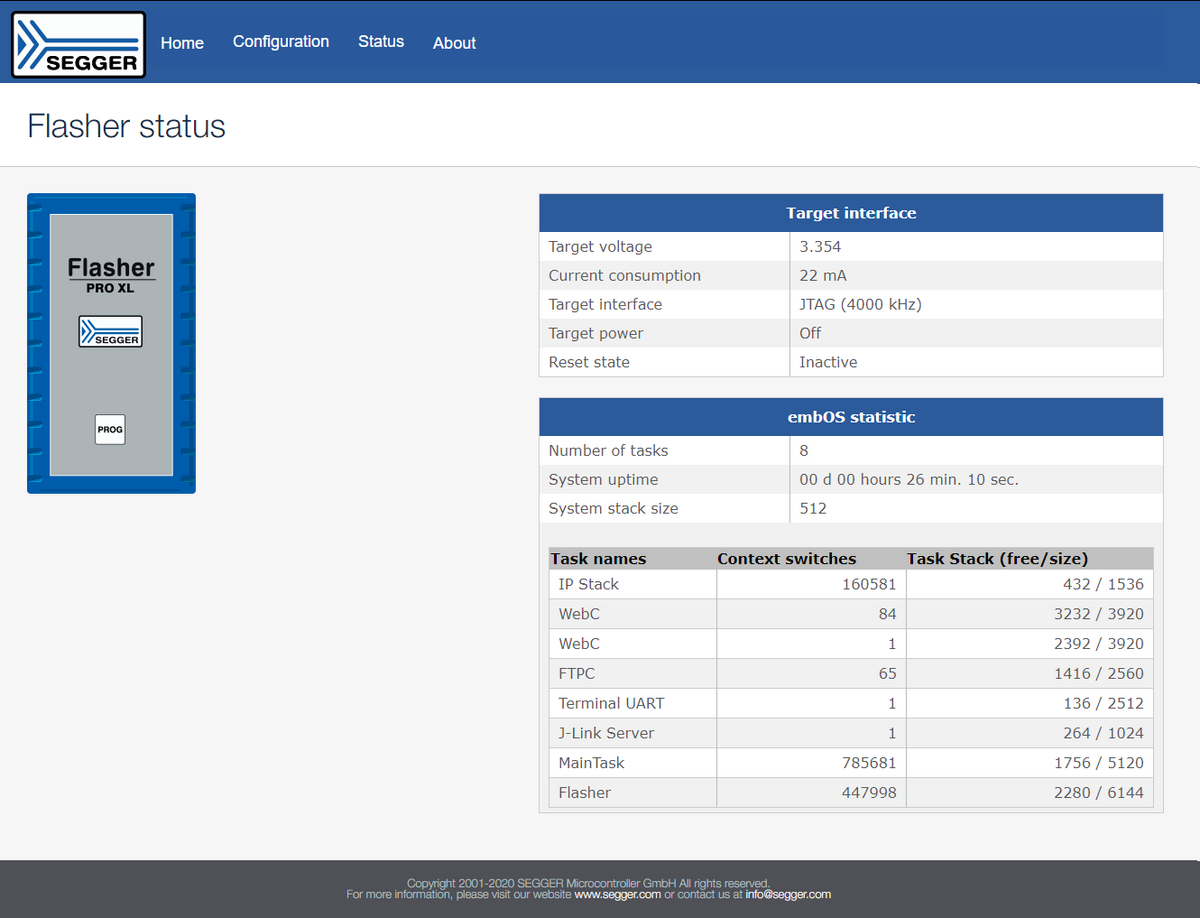Screen dimensions: 1200x918
Task: Click the embOS statistic table header
Action: pos(851,417)
